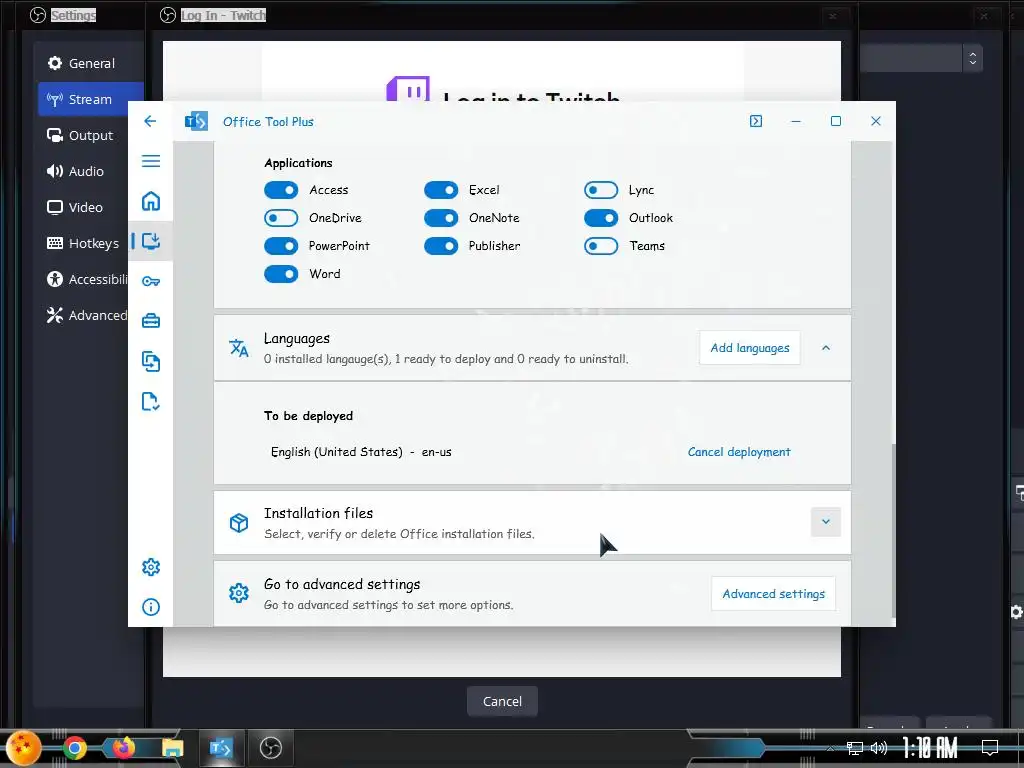Screen dimensions: 1024x768
Task: Click the Languages translate icon
Action: (x=239, y=348)
